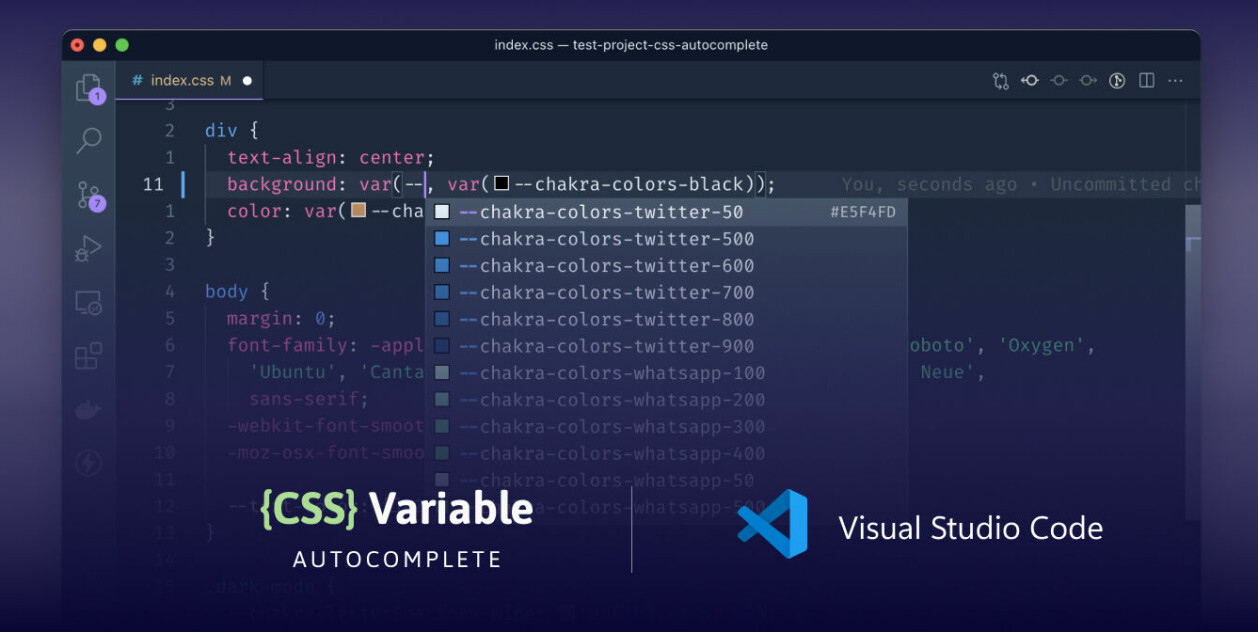The image size is (1258, 632).
Task: Open the Run and Debug view
Action: pyautogui.click(x=89, y=248)
